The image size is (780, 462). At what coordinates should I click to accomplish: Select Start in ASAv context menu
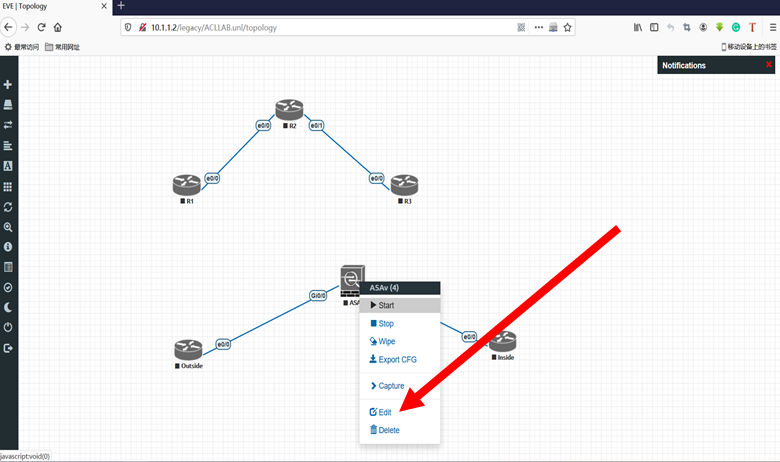click(x=385, y=305)
